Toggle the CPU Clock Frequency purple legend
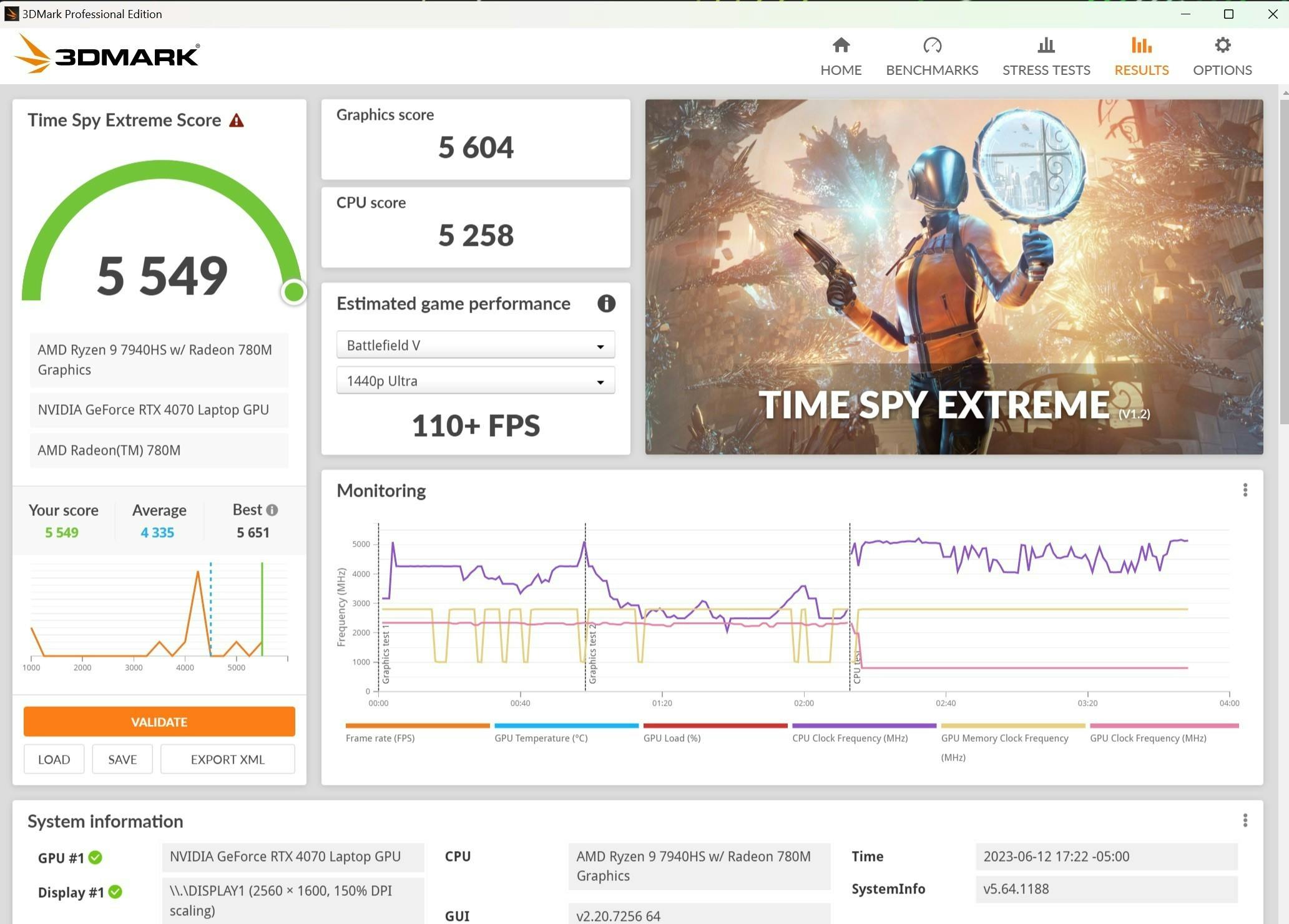The image size is (1289, 924). (864, 733)
